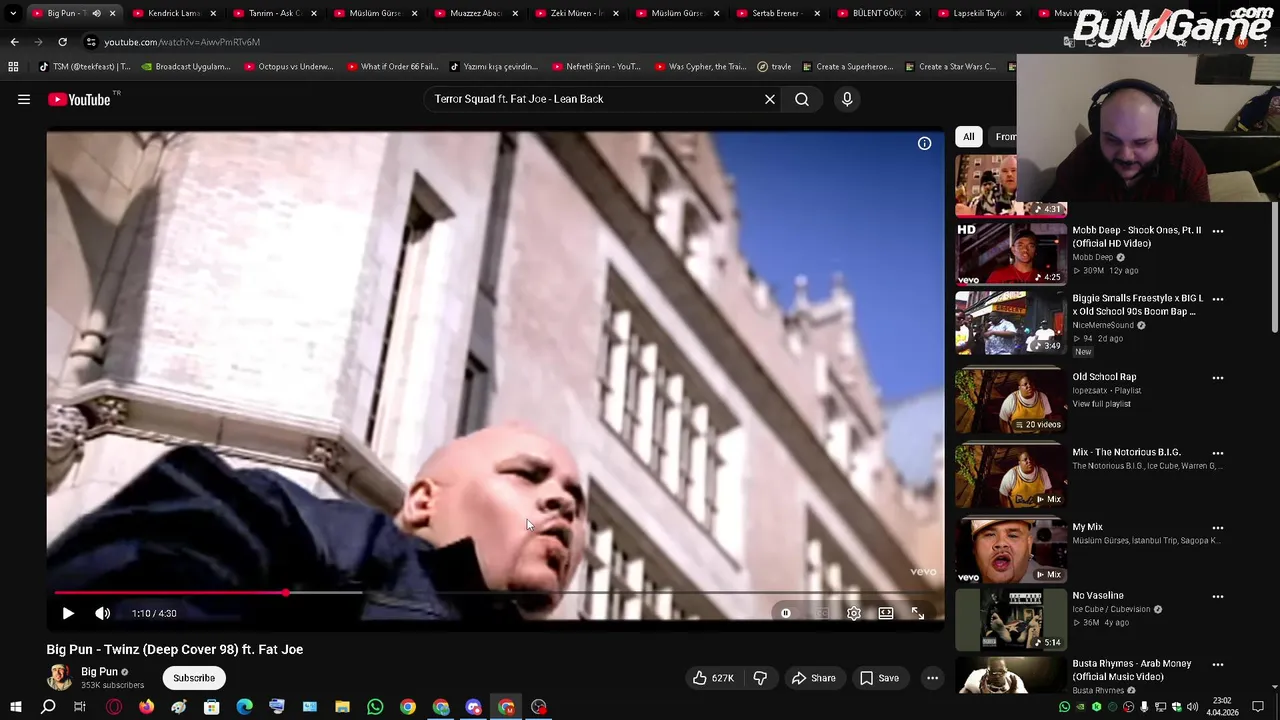Open options for Notorious B.I.G. mix
This screenshot has height=720, width=1280.
(x=1218, y=453)
